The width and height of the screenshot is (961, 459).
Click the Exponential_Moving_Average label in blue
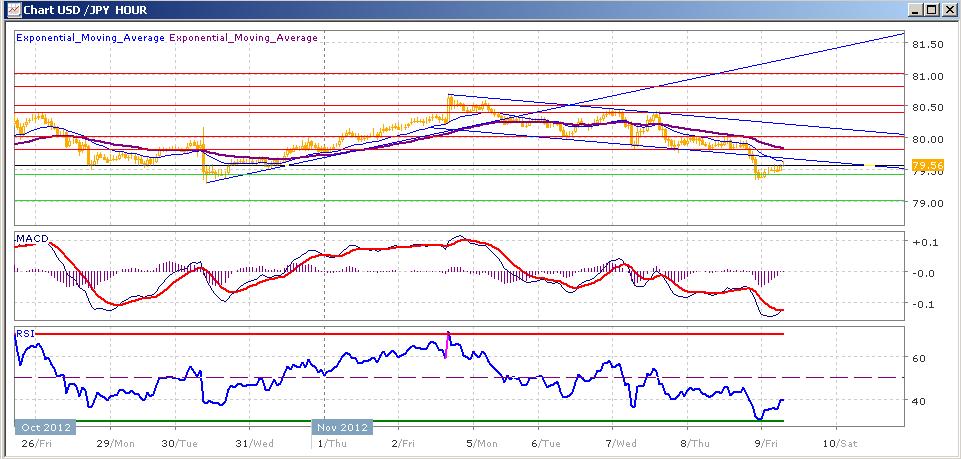coord(91,37)
